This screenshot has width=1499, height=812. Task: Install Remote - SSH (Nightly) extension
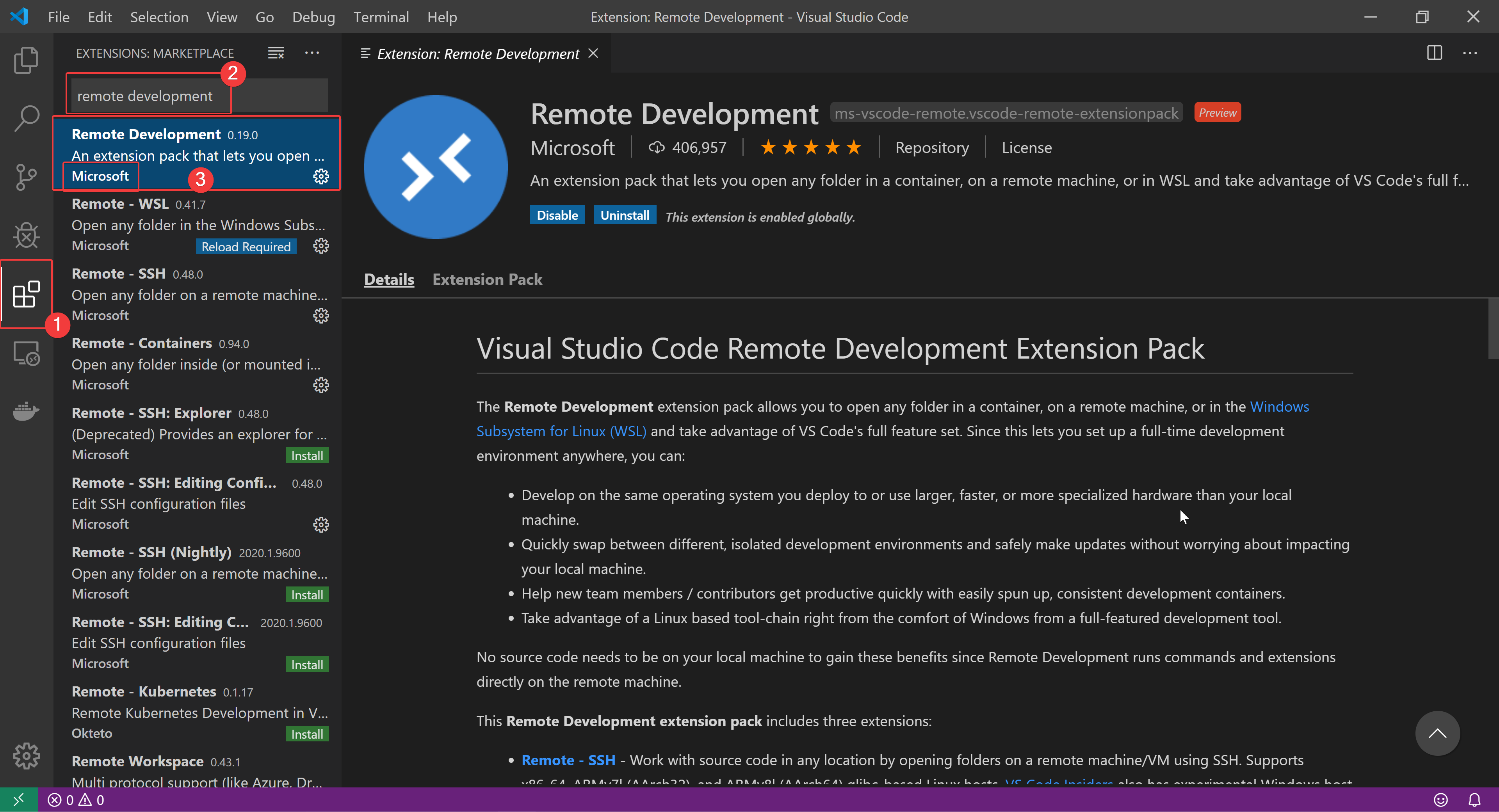pyautogui.click(x=307, y=594)
